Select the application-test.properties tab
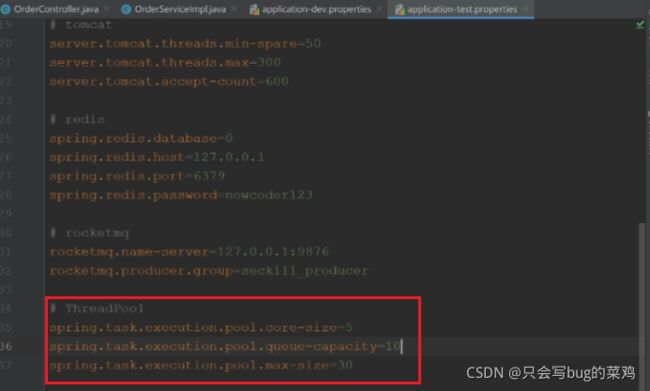The width and height of the screenshot is (650, 391). point(462,9)
